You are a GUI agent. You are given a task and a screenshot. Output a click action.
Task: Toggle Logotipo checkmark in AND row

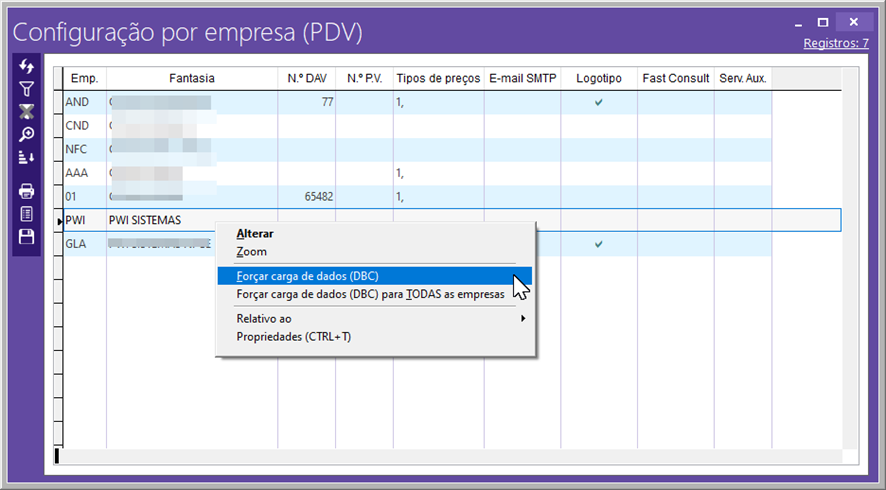pyautogui.click(x=599, y=102)
